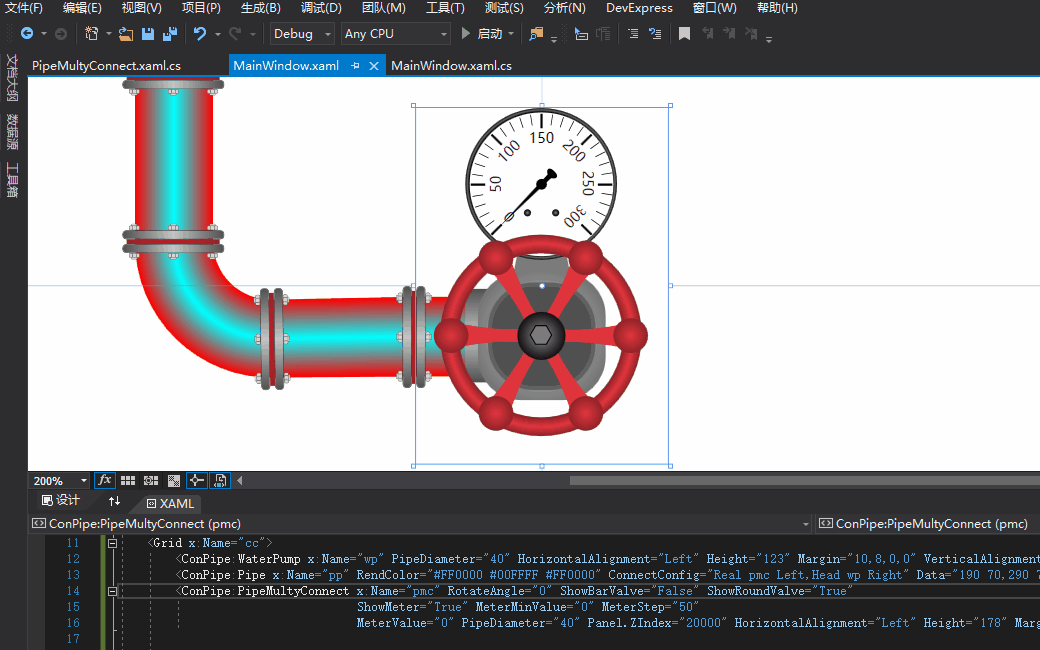This screenshot has width=1040, height=650.
Task: Open the 视图(V) menu
Action: [141, 8]
